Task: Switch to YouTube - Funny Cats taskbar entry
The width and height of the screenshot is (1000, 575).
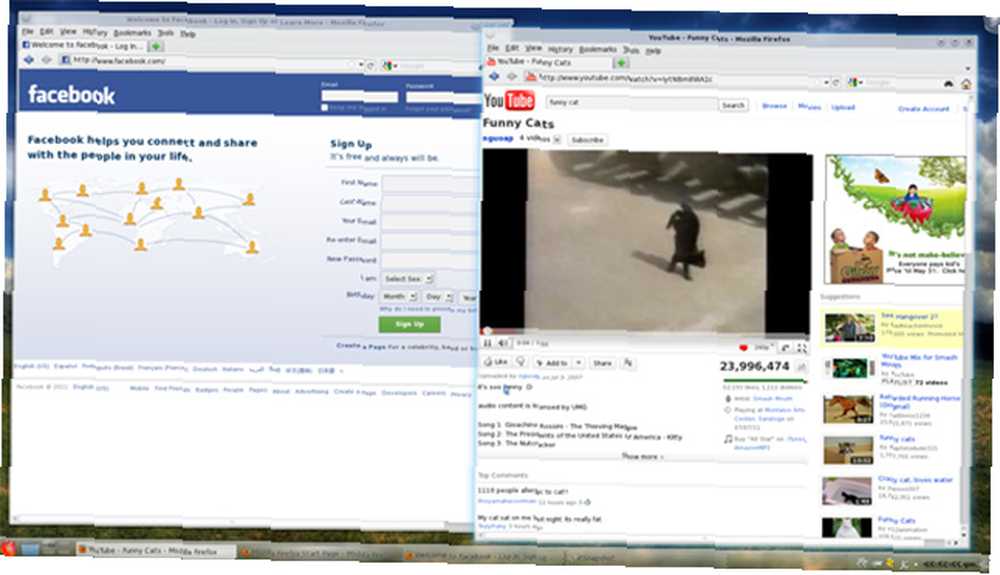Action: click(154, 550)
